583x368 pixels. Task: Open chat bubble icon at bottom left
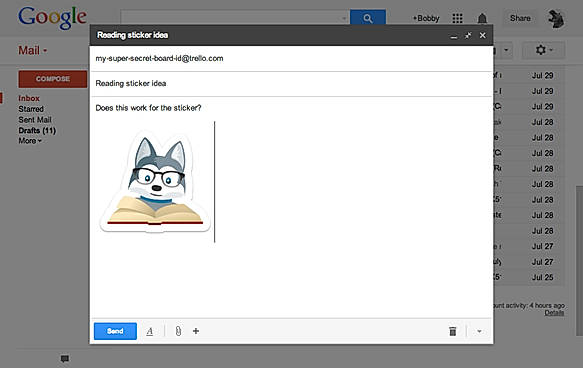coord(65,358)
